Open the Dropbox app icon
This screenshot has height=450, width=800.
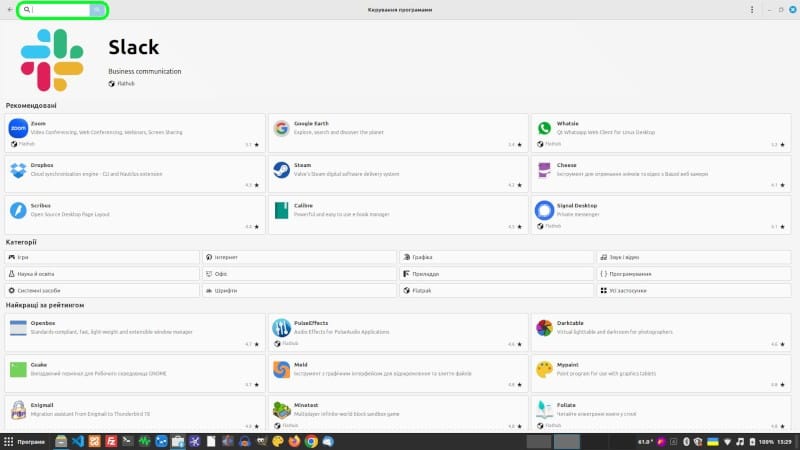point(18,170)
